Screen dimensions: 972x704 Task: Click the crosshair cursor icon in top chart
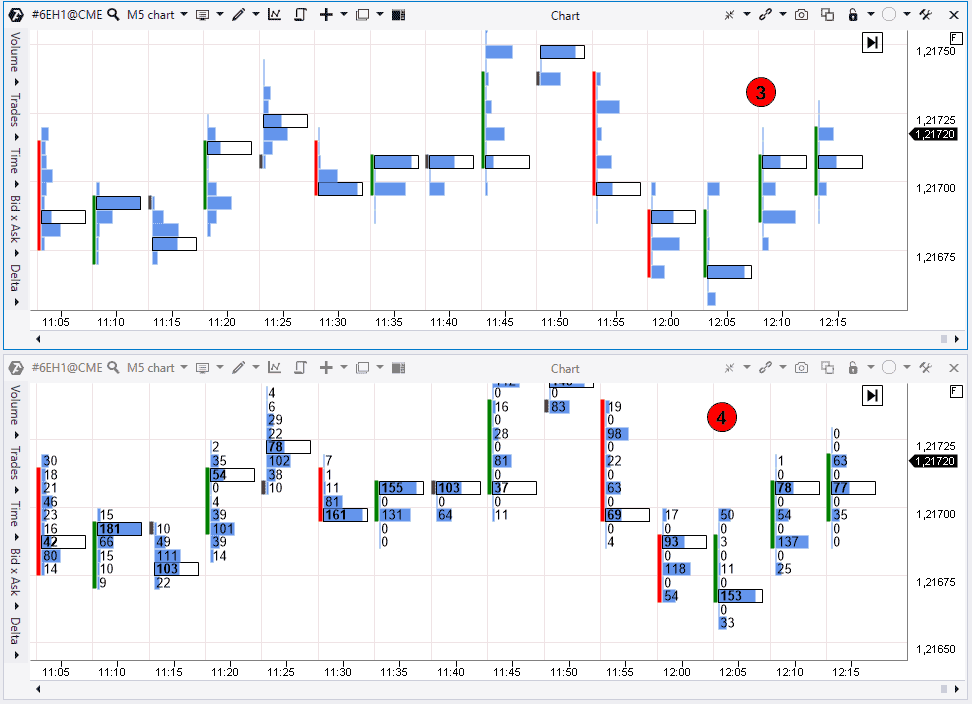(x=731, y=15)
